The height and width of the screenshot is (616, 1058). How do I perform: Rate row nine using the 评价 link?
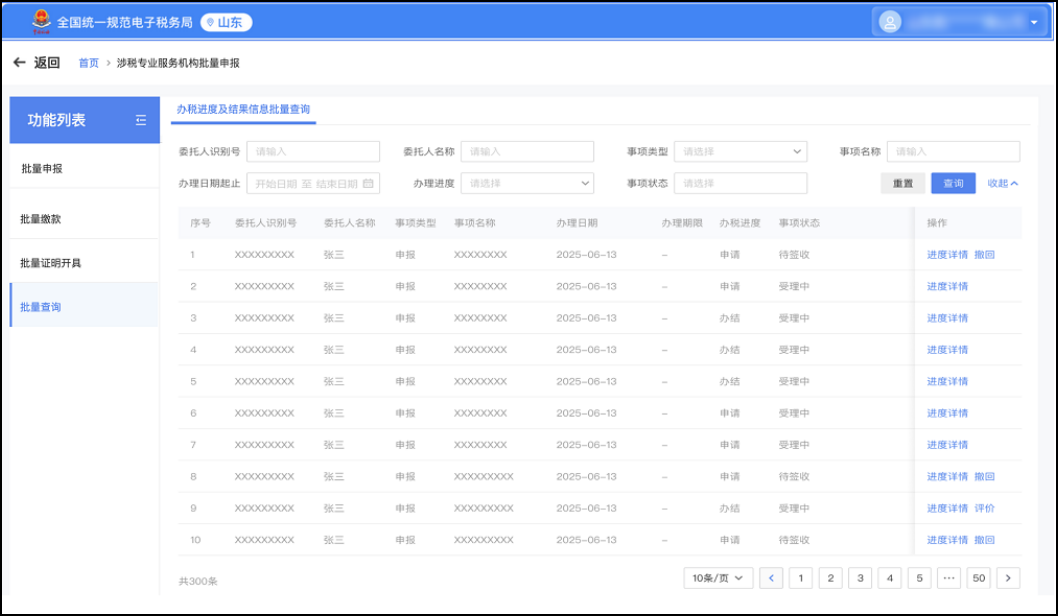pos(987,507)
